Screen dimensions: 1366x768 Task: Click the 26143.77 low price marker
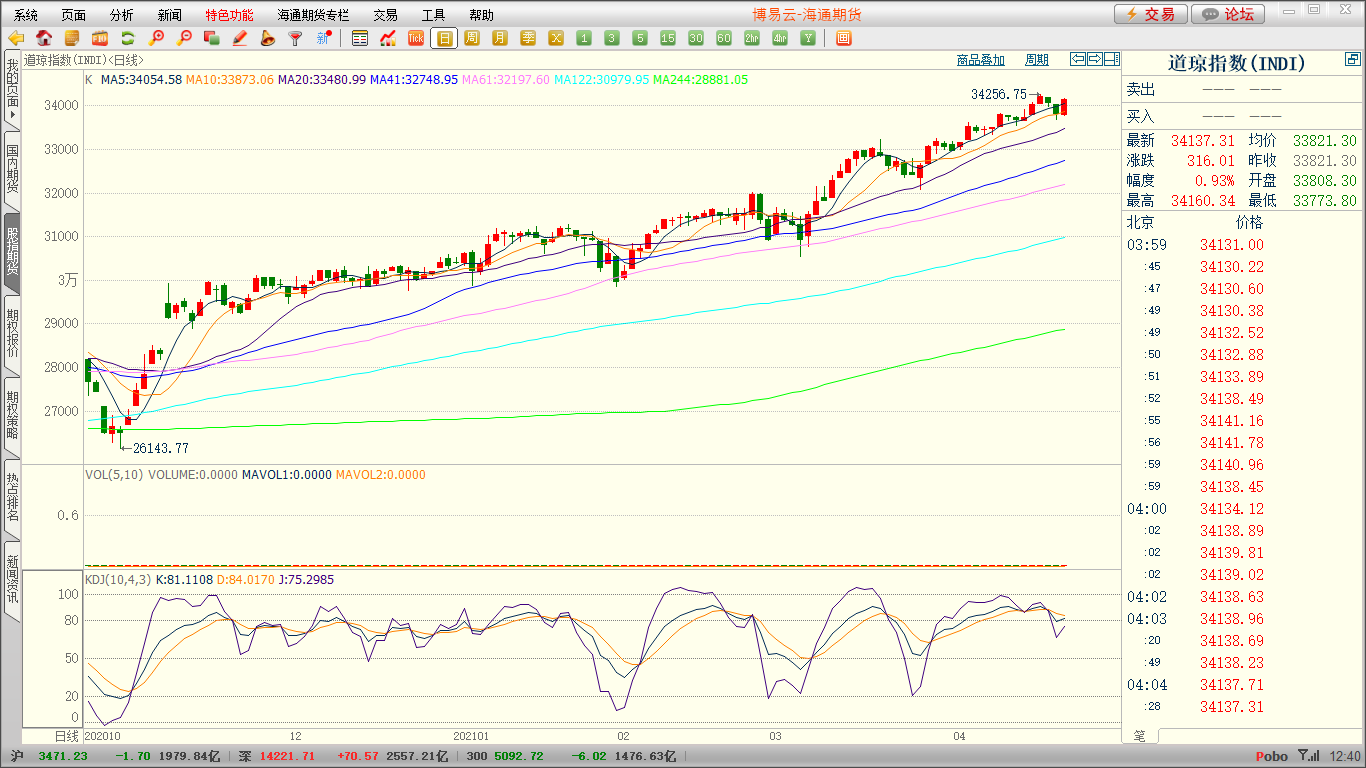[x=161, y=448]
